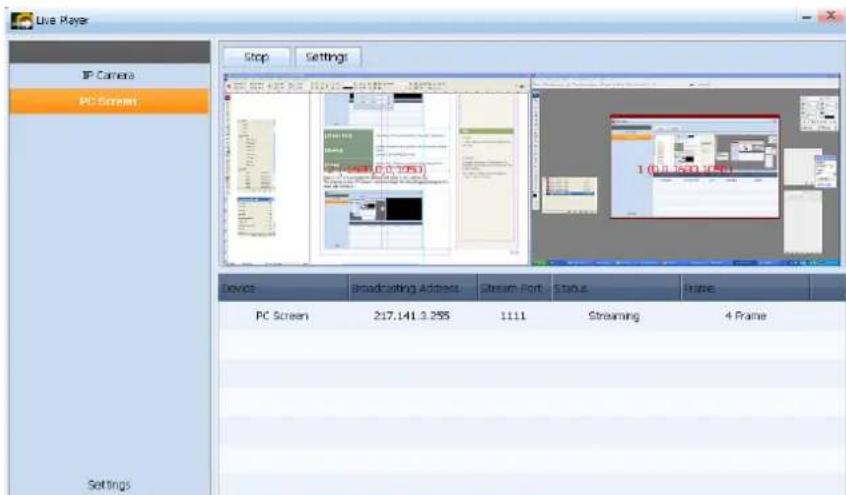The image size is (846, 495).
Task: Open Settings at the sidebar bottom
Action: (x=109, y=485)
